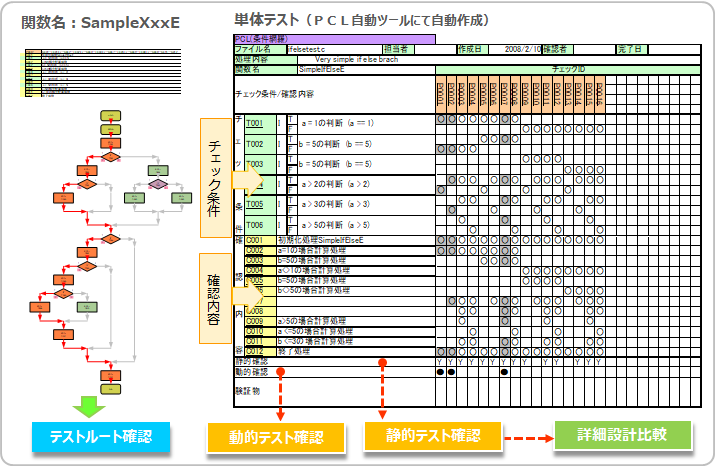Open the C001 confirmation item link
Screen dimensions: 717x467
(x=254, y=241)
